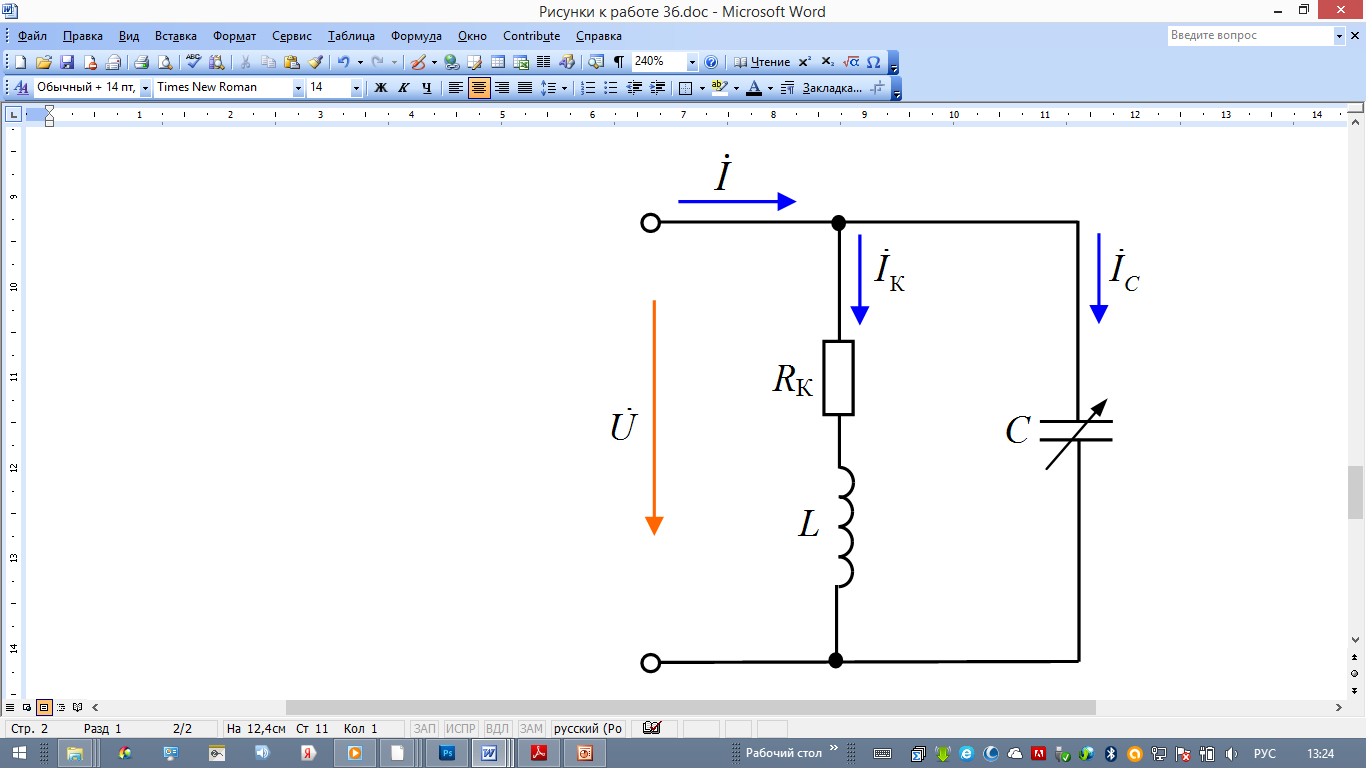Open the Файл menu

tap(32, 36)
